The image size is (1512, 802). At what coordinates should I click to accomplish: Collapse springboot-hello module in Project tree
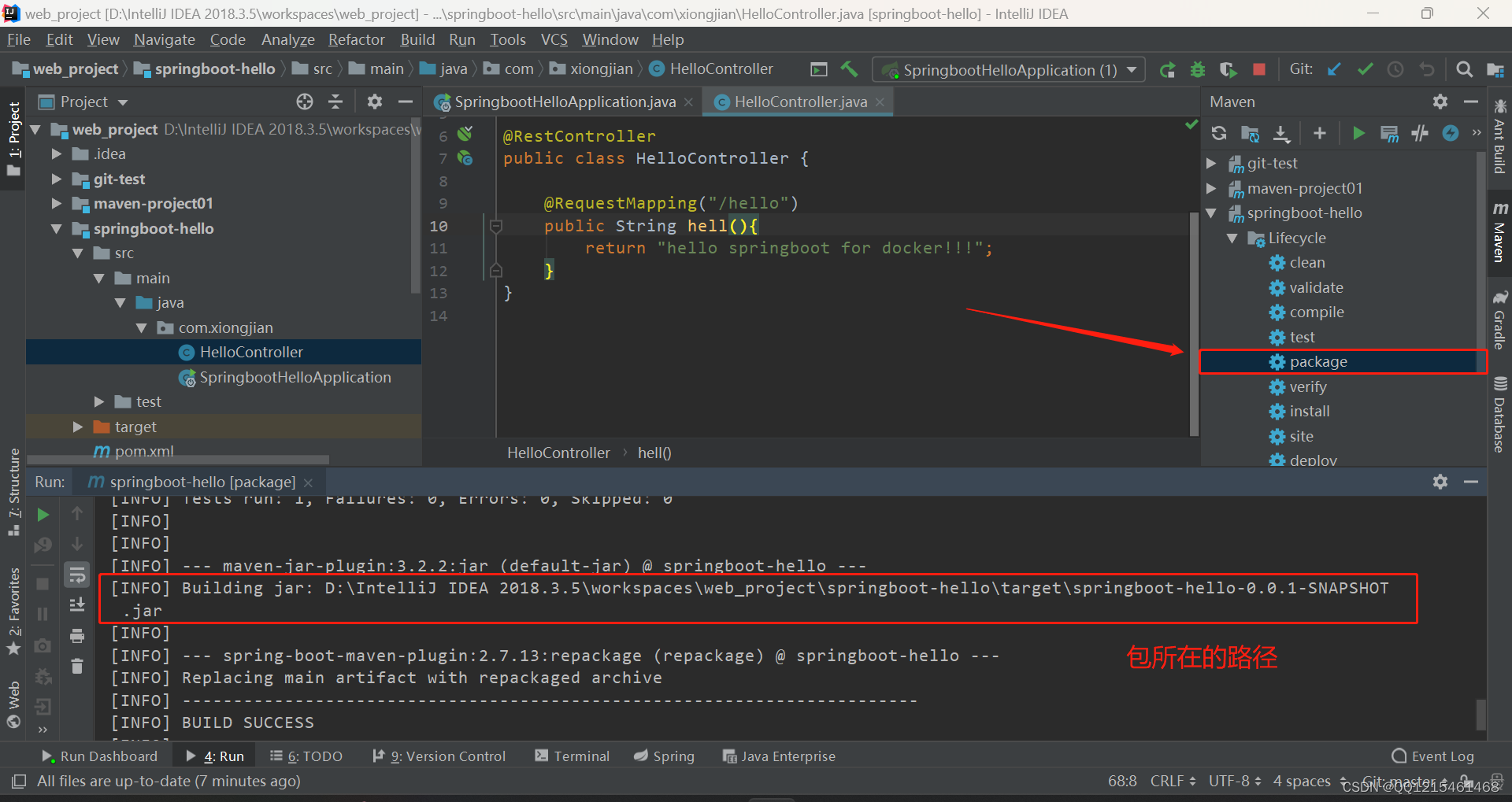[x=57, y=229]
